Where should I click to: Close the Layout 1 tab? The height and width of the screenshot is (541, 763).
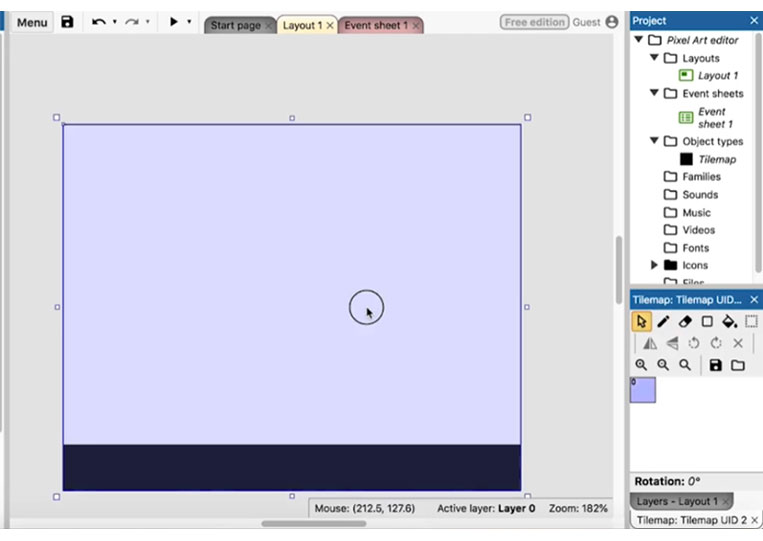point(330,25)
